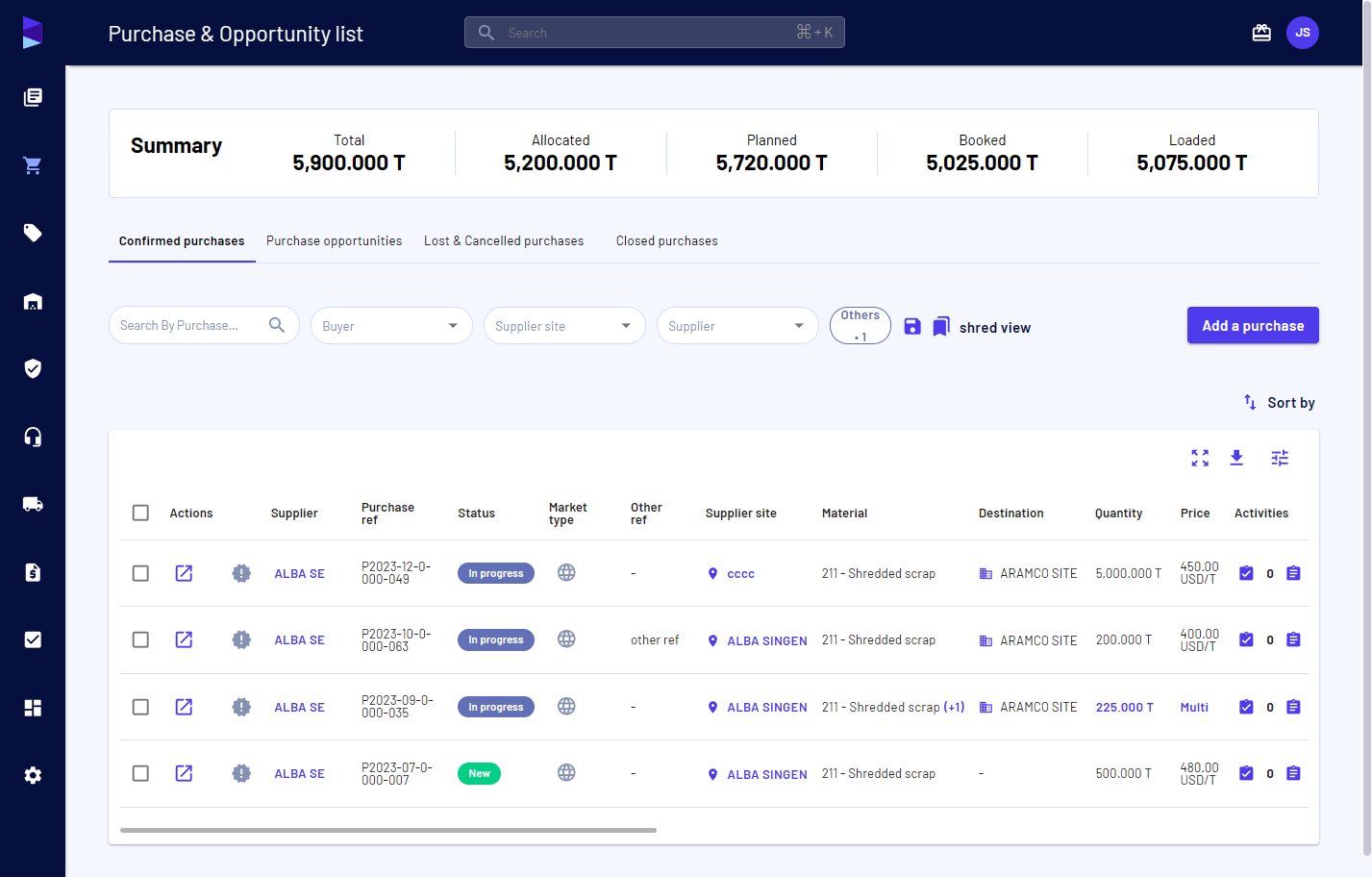Open the JS user avatar menu
The height and width of the screenshot is (877, 1372).
click(x=1303, y=33)
